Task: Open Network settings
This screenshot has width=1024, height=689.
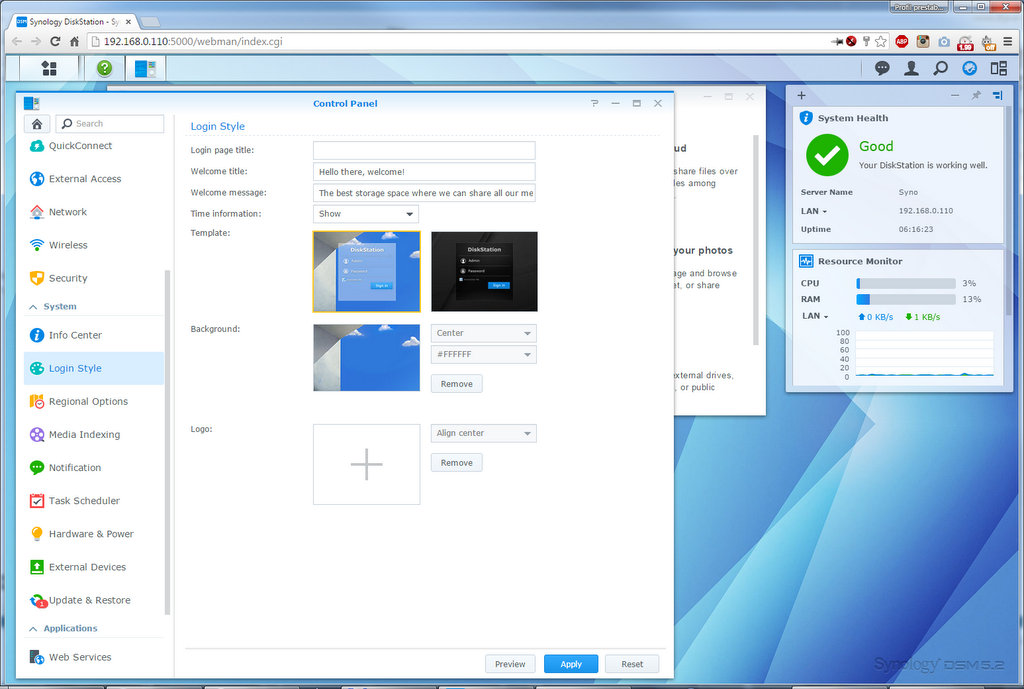Action: [x=94, y=212]
